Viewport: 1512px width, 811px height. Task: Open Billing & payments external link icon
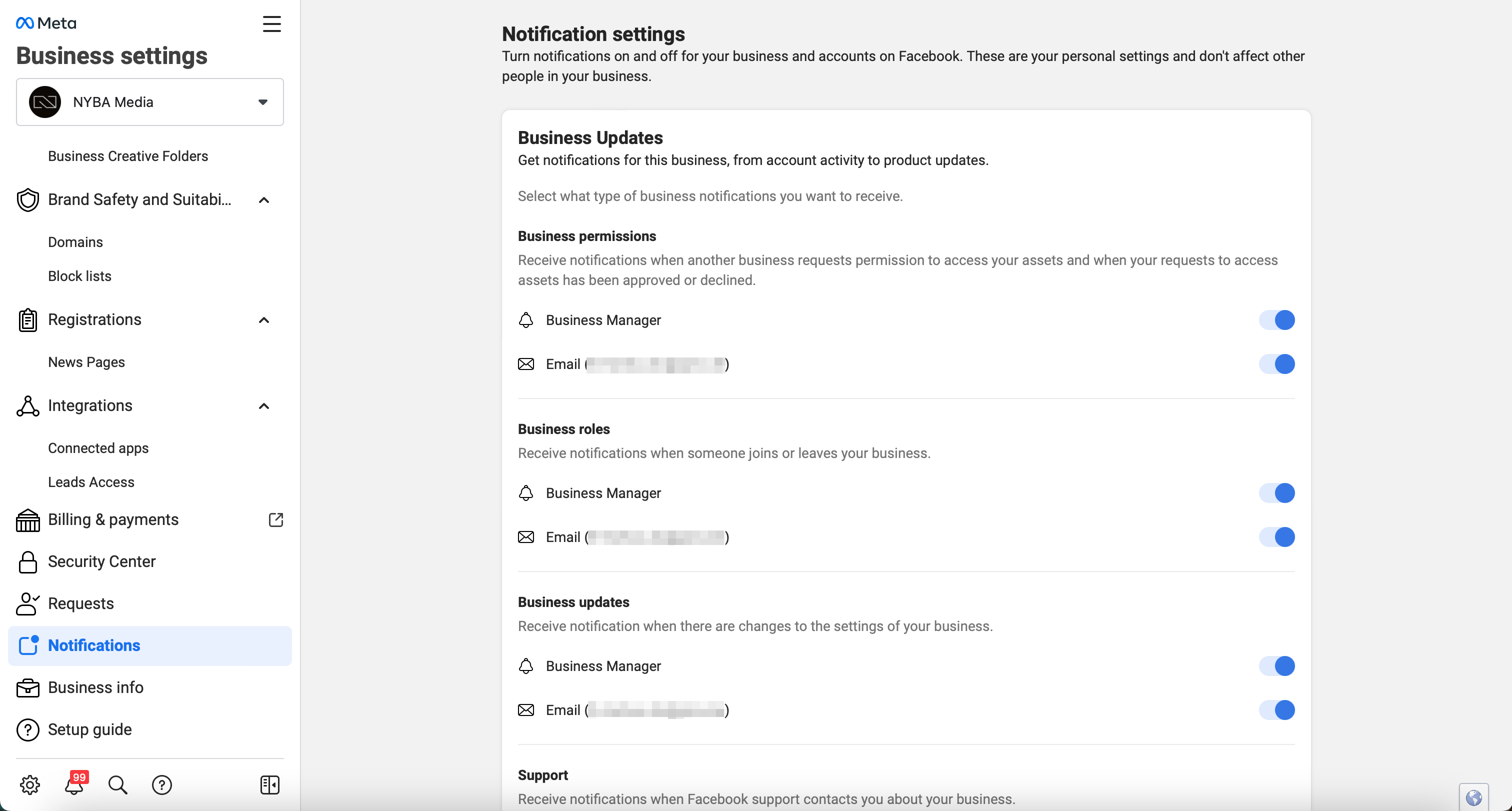(276, 520)
